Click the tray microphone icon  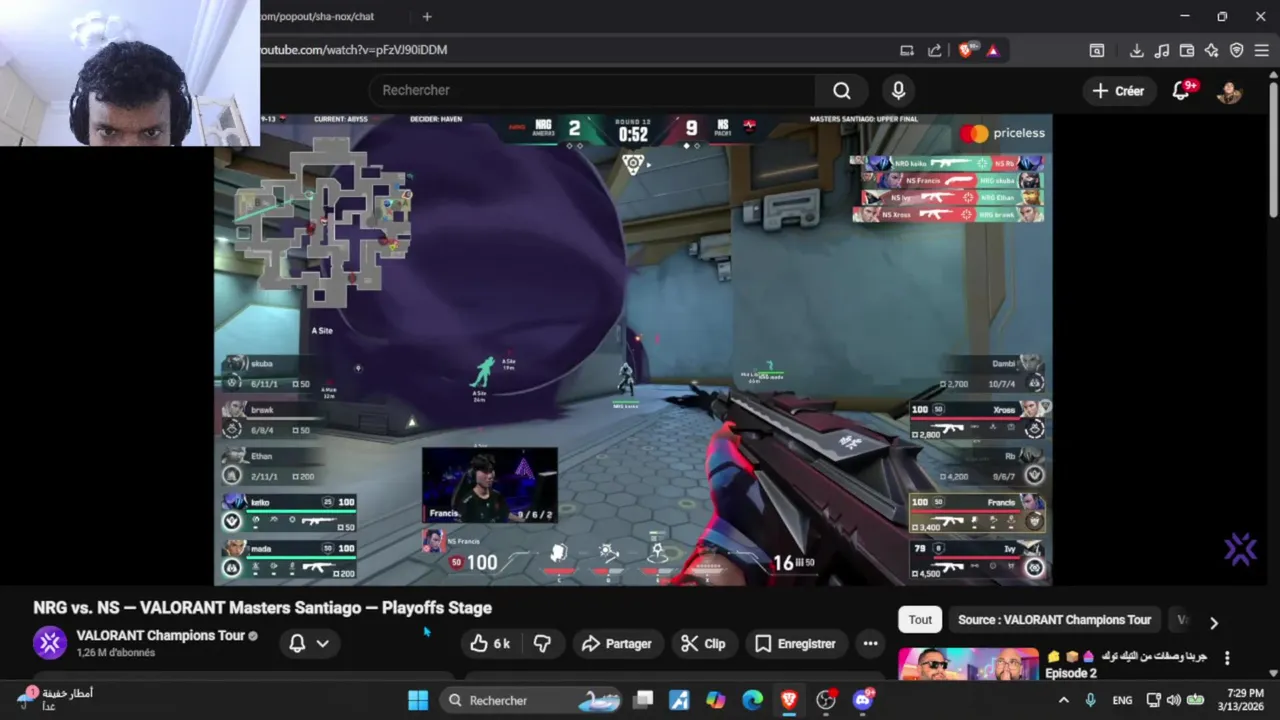point(1090,700)
